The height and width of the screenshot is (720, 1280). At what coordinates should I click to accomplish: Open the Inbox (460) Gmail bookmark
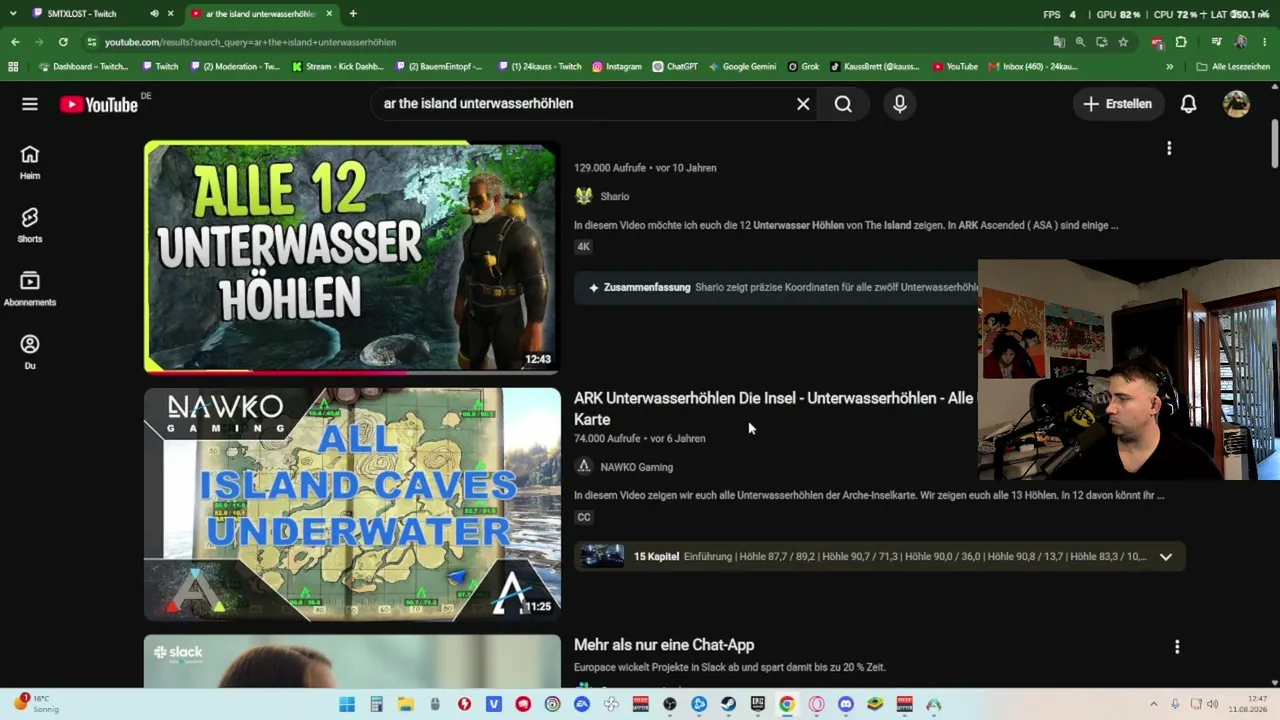click(1033, 67)
